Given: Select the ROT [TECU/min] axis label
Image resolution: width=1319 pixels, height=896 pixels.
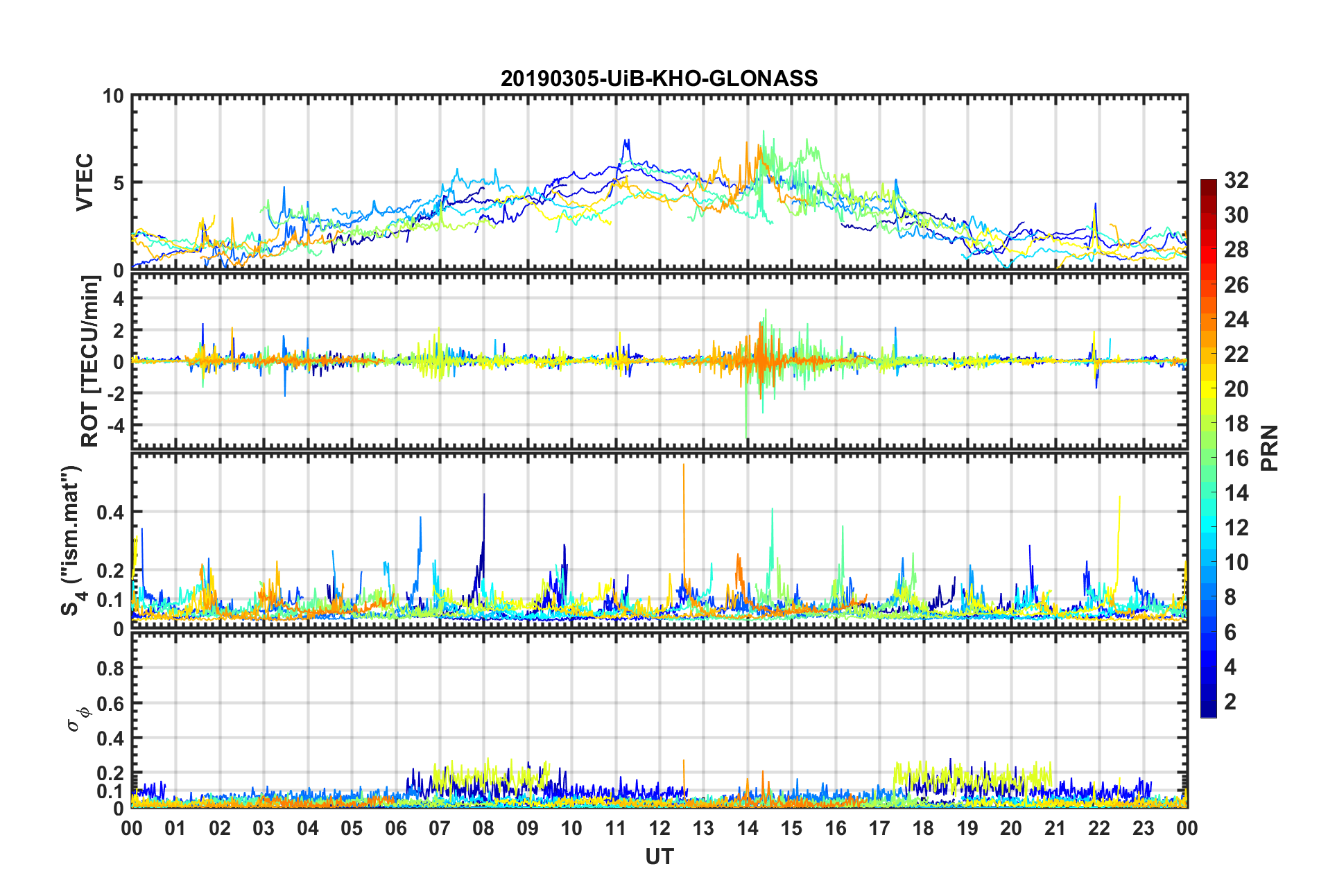Looking at the screenshot, I should click(x=89, y=361).
